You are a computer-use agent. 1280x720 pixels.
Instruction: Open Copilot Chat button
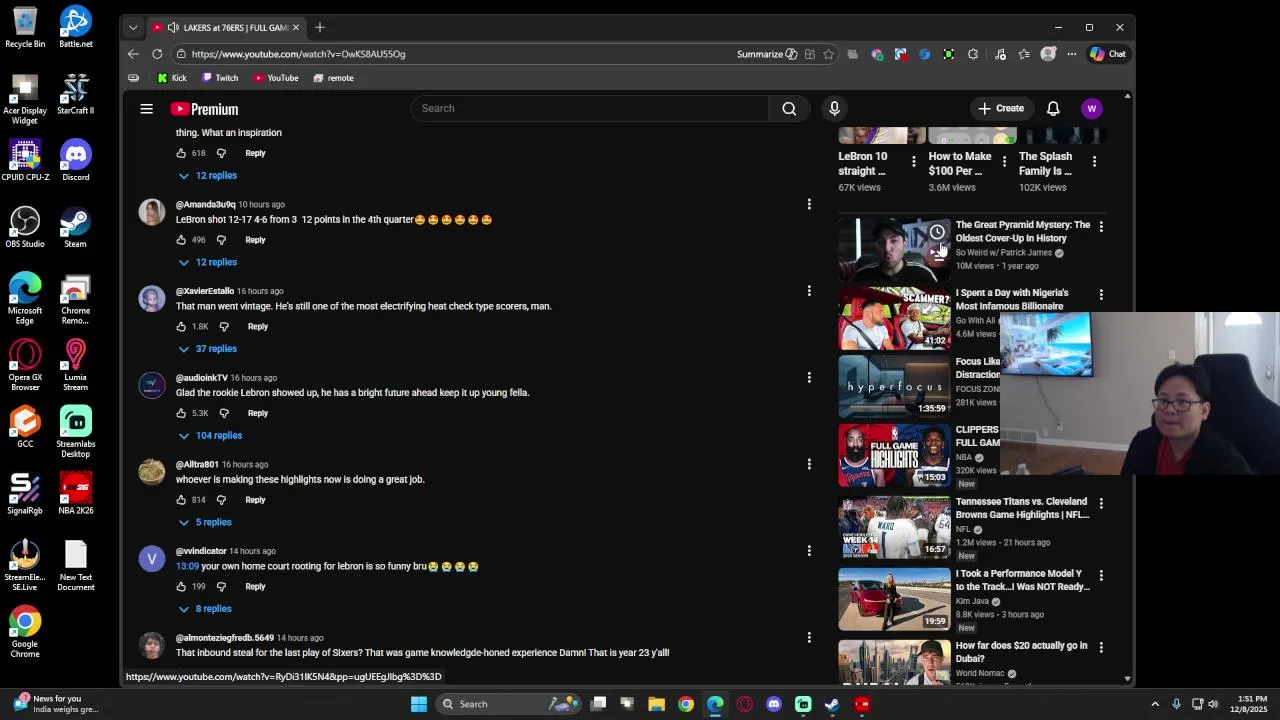[x=1108, y=54]
